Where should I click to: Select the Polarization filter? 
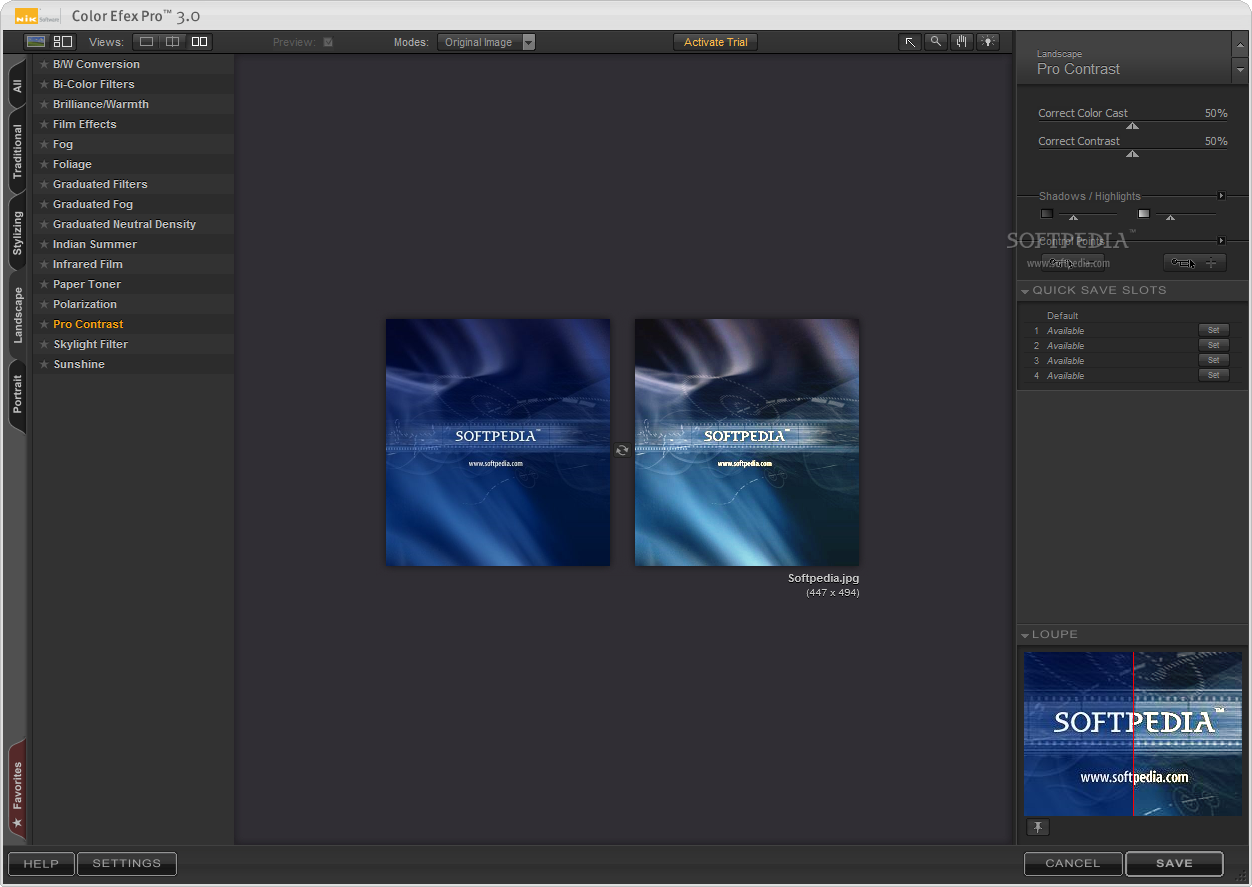click(x=134, y=304)
